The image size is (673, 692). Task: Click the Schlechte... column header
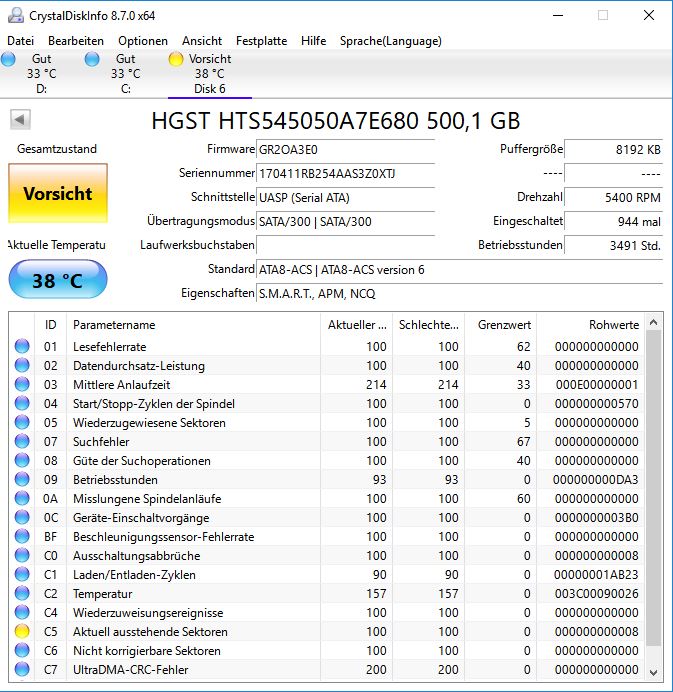(429, 325)
